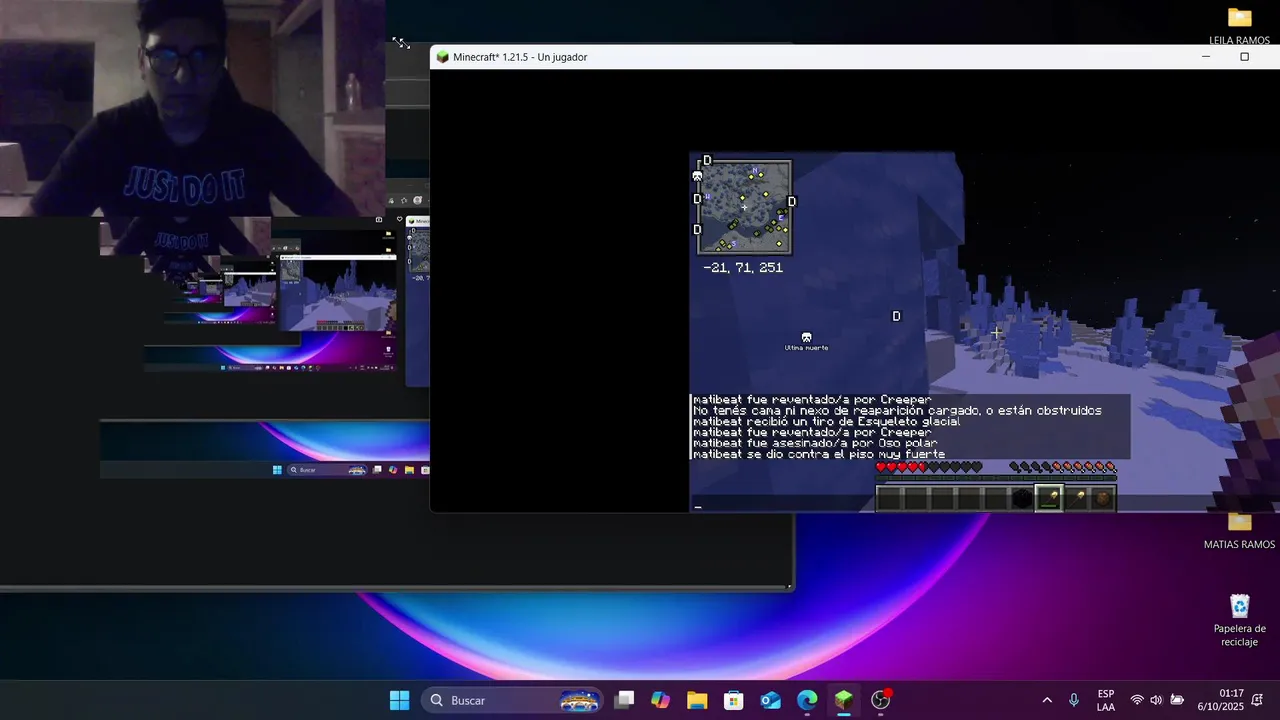1280x720 pixels.
Task: Click the Minecraft 1.21.5 window title text
Action: pos(520,57)
